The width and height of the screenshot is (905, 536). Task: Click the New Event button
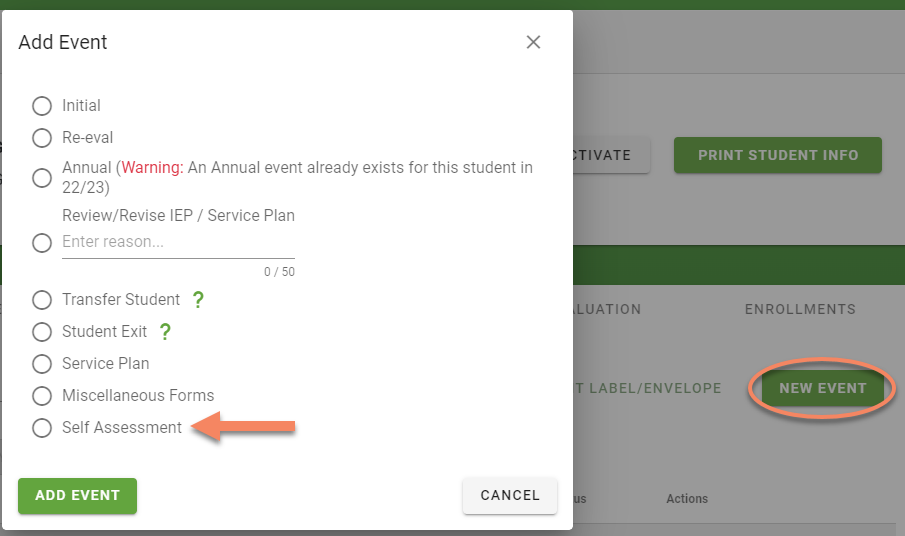[822, 388]
